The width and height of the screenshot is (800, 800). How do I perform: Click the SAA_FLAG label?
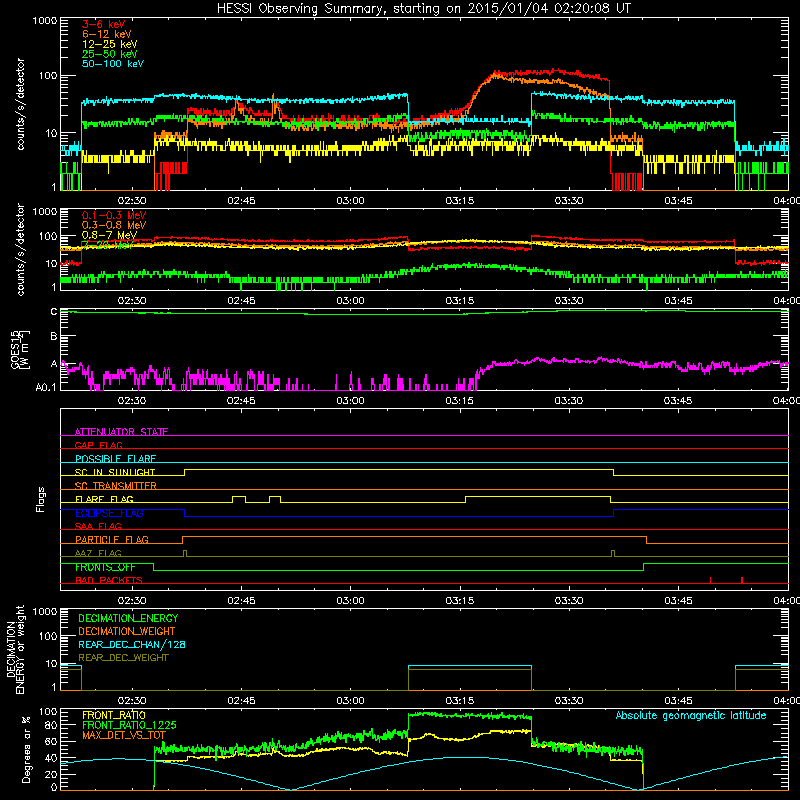pyautogui.click(x=98, y=526)
